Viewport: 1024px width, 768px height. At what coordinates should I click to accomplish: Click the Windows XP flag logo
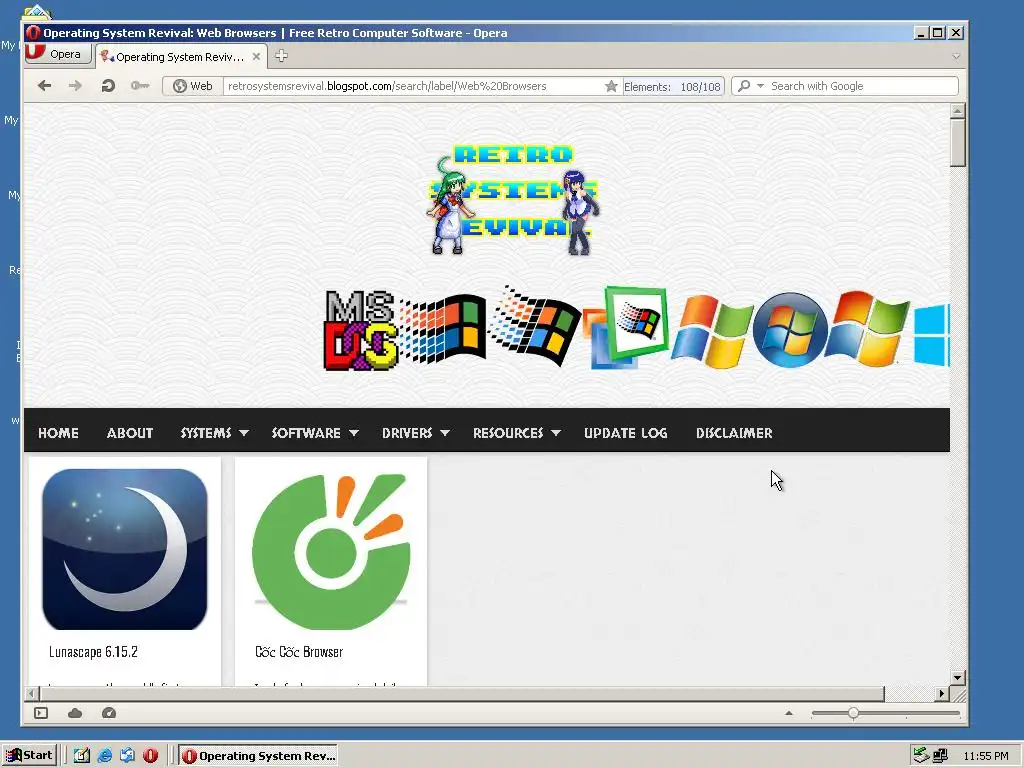(712, 331)
